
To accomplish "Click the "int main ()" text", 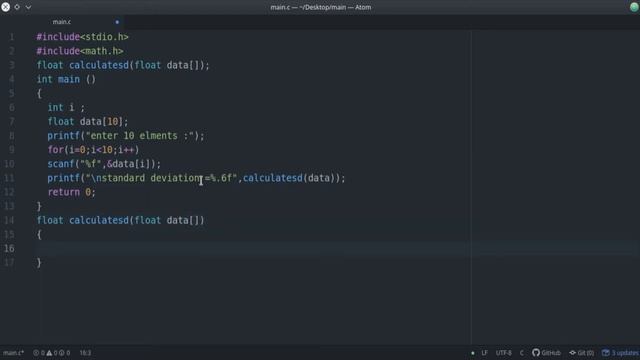I will pos(66,79).
